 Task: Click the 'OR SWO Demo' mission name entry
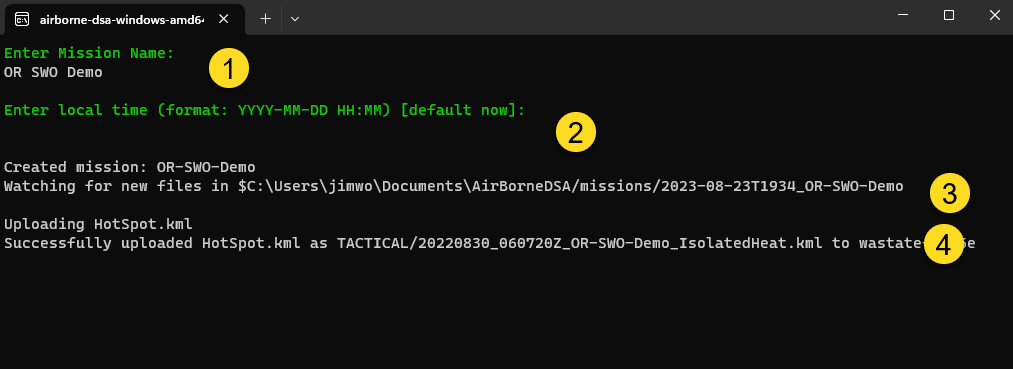pyautogui.click(x=53, y=72)
